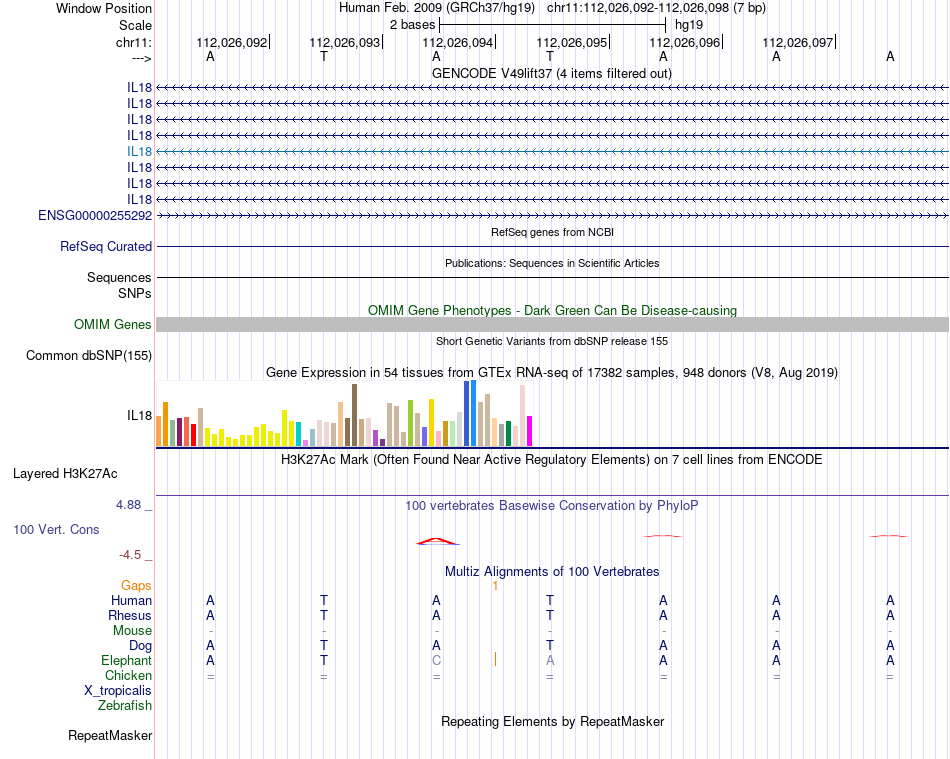950x759 pixels.
Task: Click the -4.5 PhyloP lower range value
Action: (x=130, y=555)
